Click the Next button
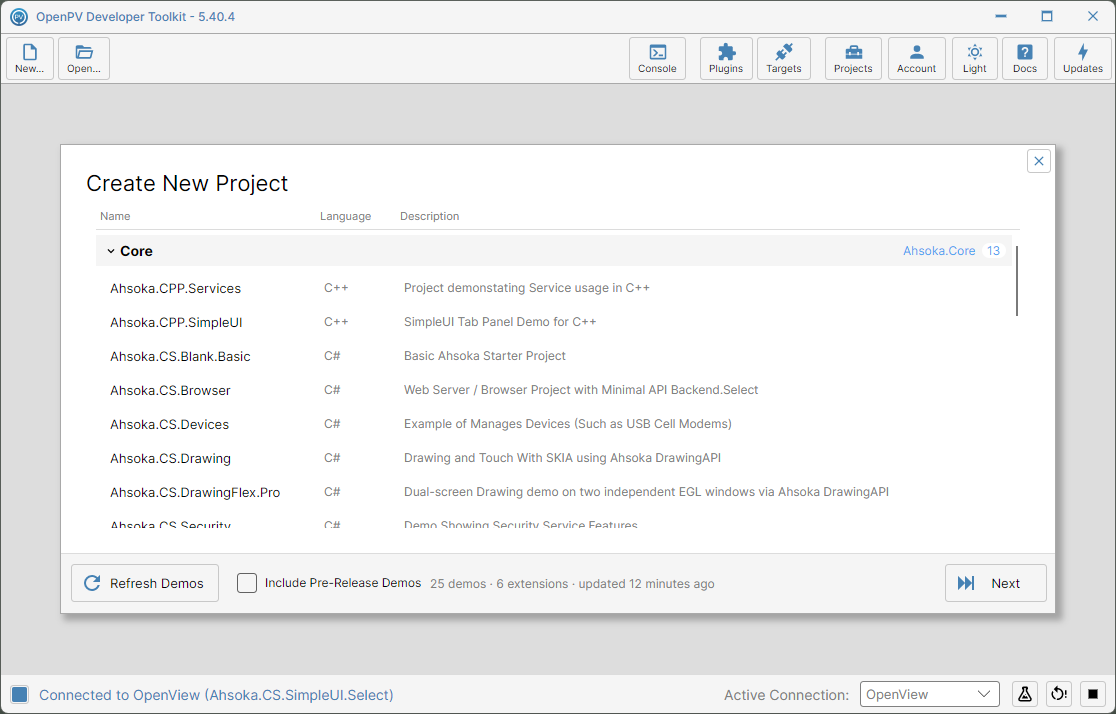Image resolution: width=1116 pixels, height=714 pixels. click(x=996, y=583)
